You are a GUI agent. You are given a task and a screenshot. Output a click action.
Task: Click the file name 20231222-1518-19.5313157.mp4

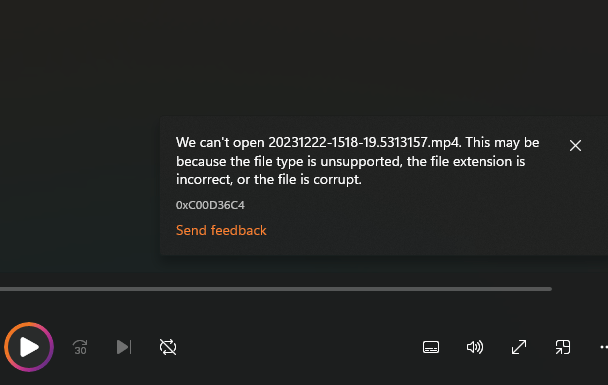pyautogui.click(x=364, y=142)
